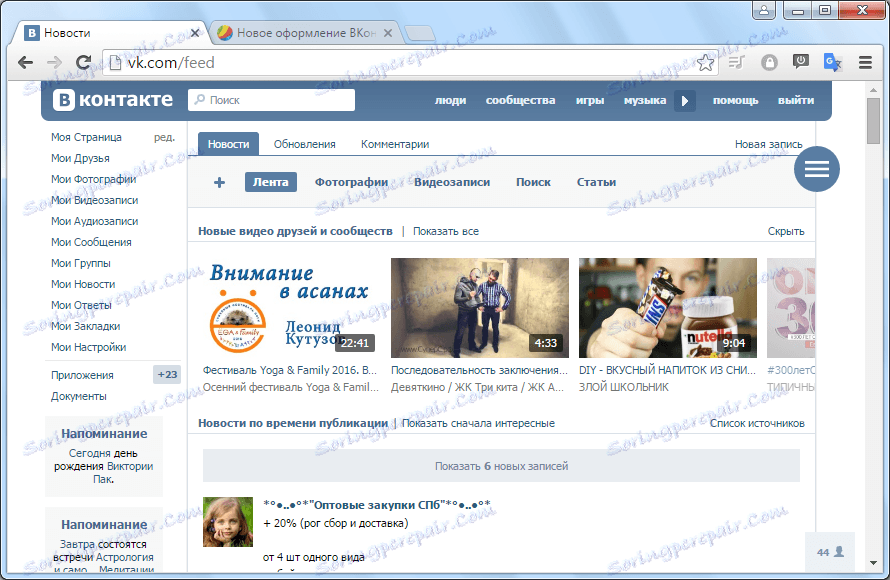Bookmark the page with the star icon

click(707, 62)
